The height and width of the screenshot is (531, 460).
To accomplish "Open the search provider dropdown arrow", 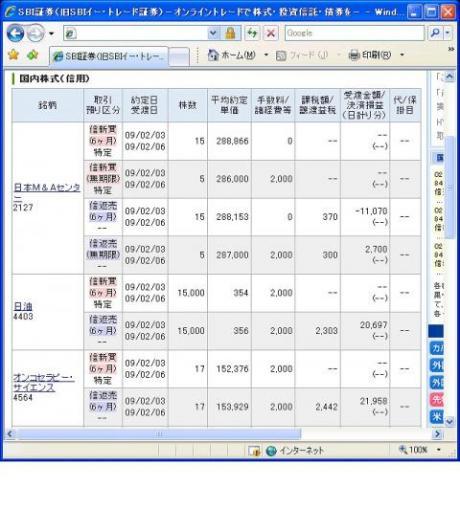I will pos(448,33).
